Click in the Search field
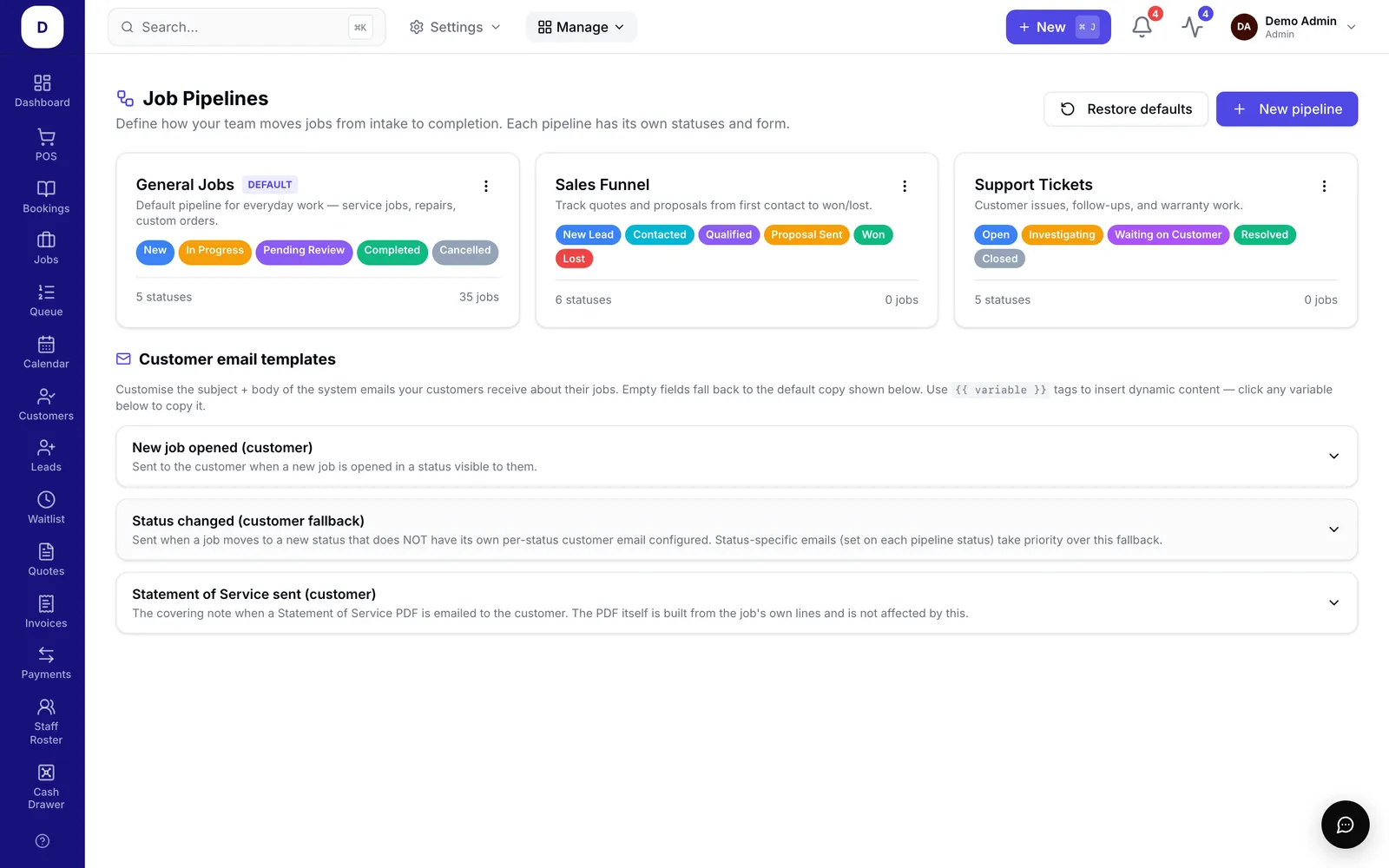Screen dimensions: 1389x868 point(247,27)
